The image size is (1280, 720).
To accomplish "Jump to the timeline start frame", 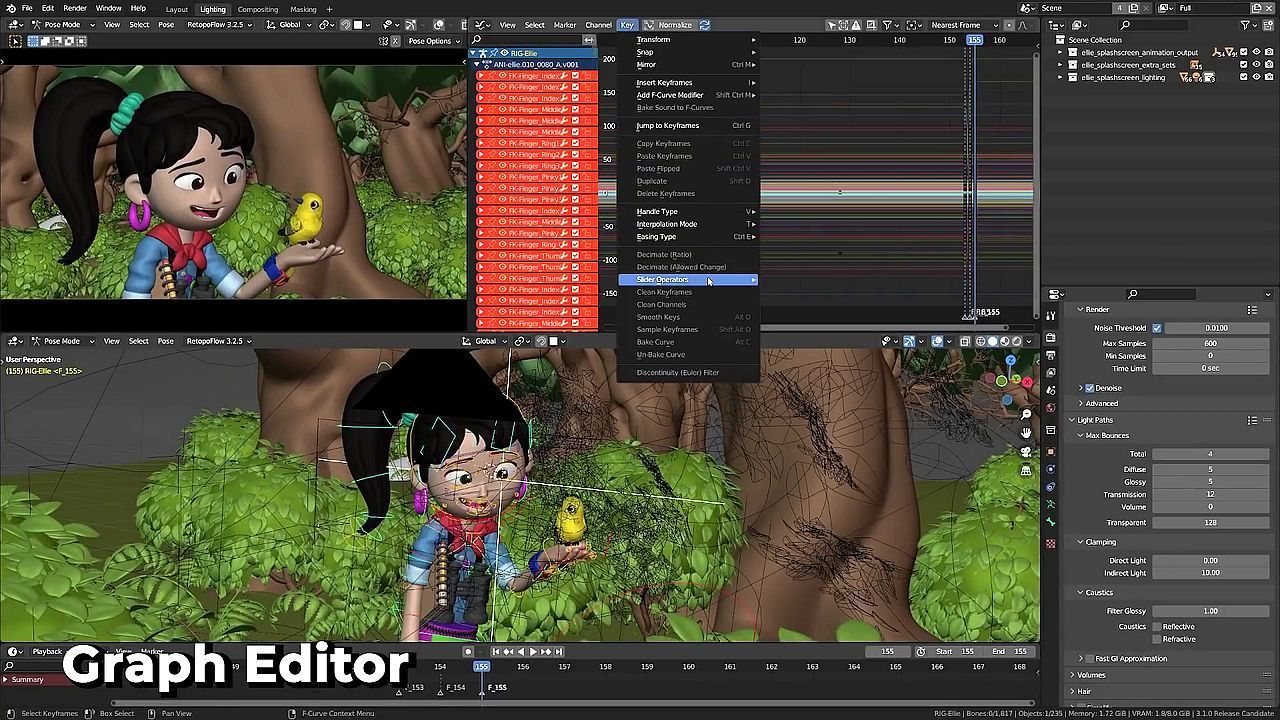I will point(496,651).
